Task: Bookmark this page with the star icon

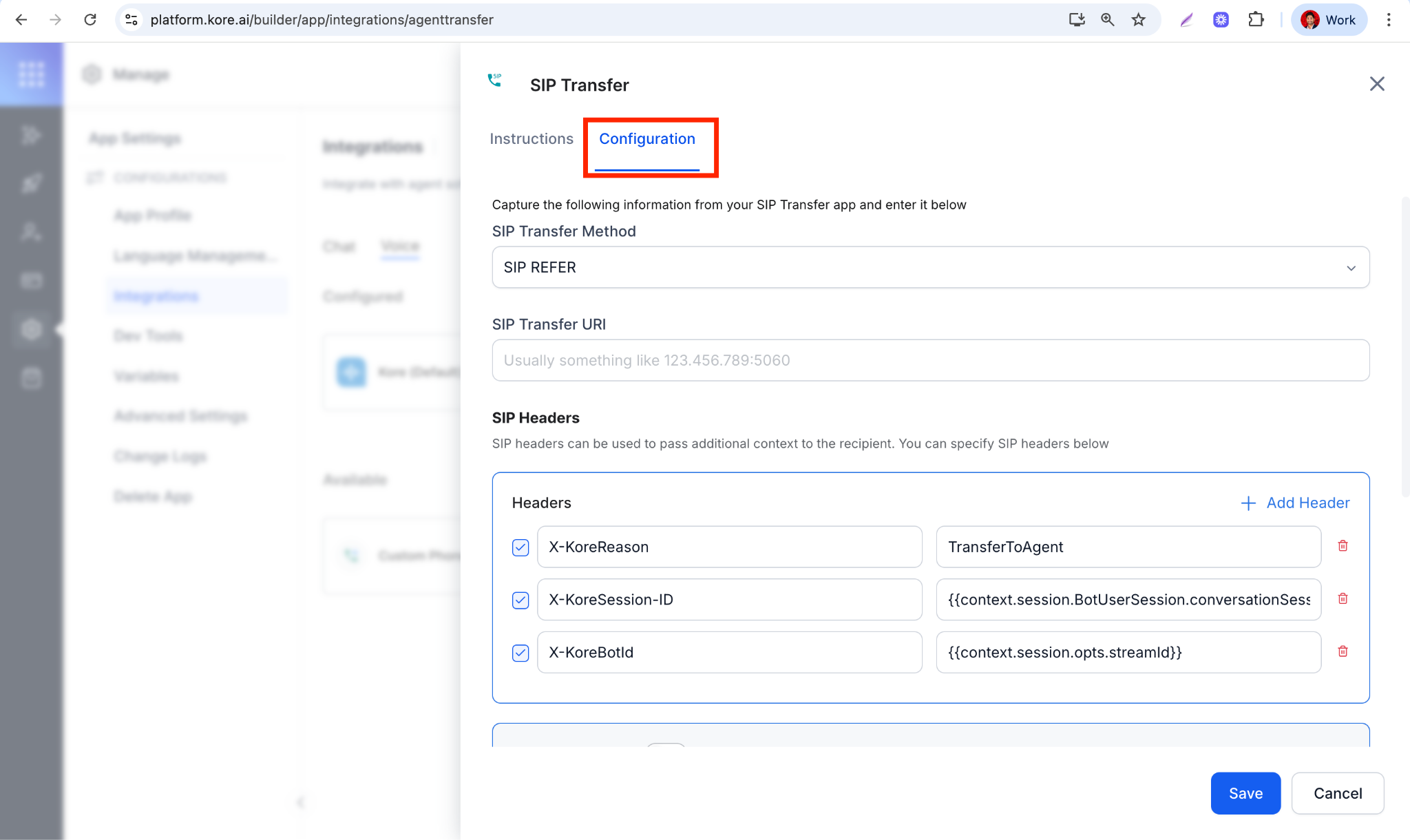Action: point(1139,20)
